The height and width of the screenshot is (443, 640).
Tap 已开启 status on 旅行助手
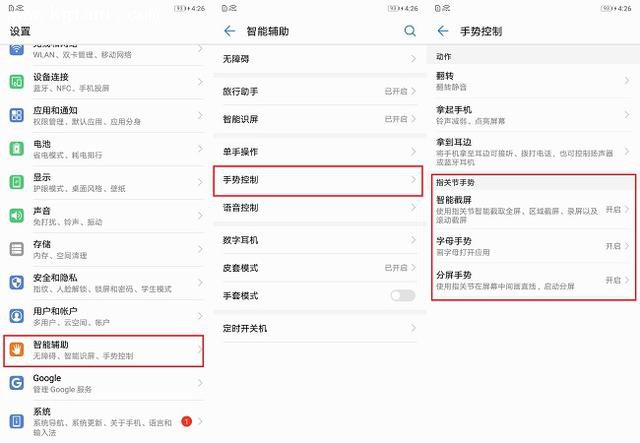click(x=396, y=91)
